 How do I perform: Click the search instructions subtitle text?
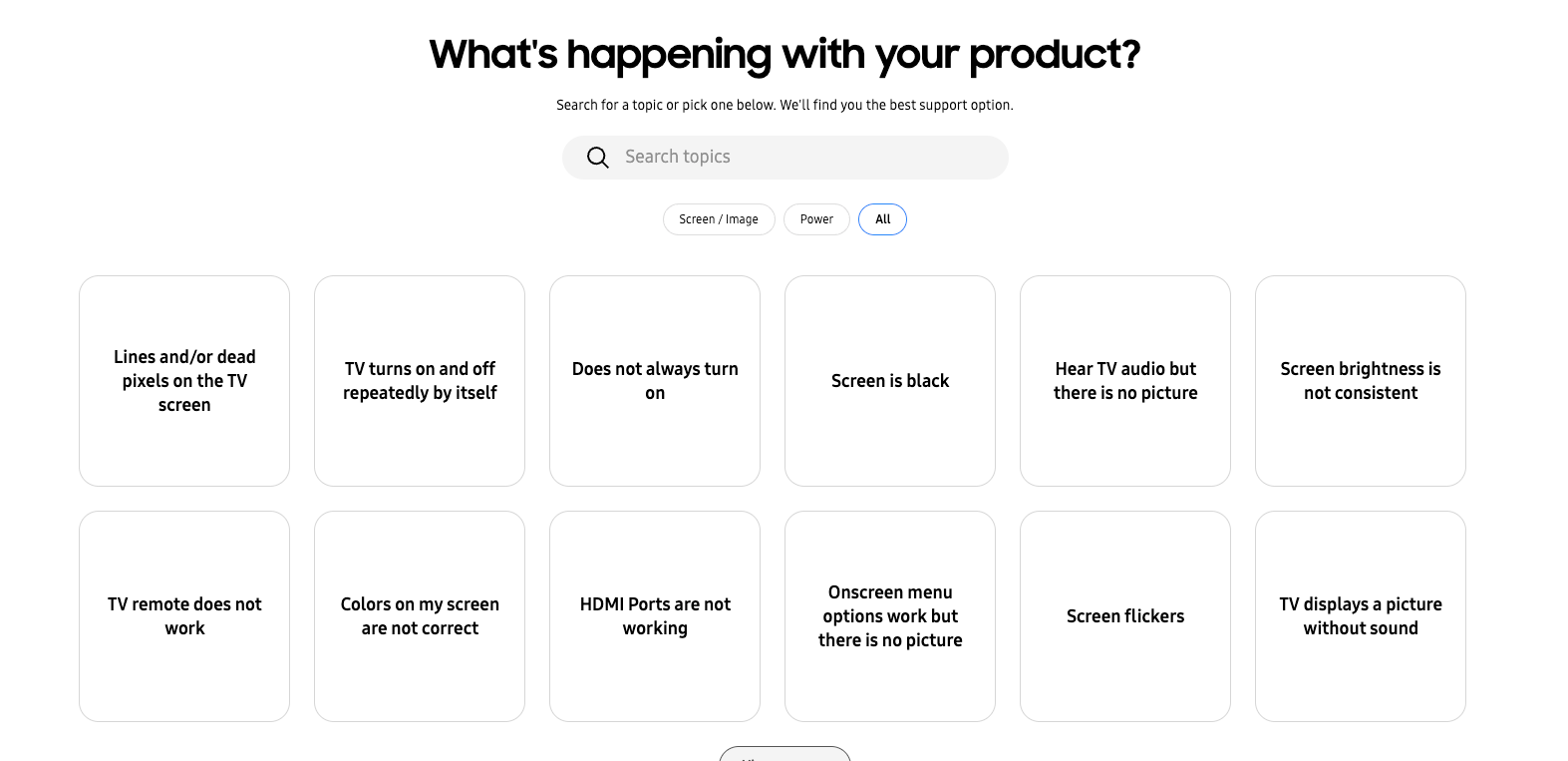point(784,105)
